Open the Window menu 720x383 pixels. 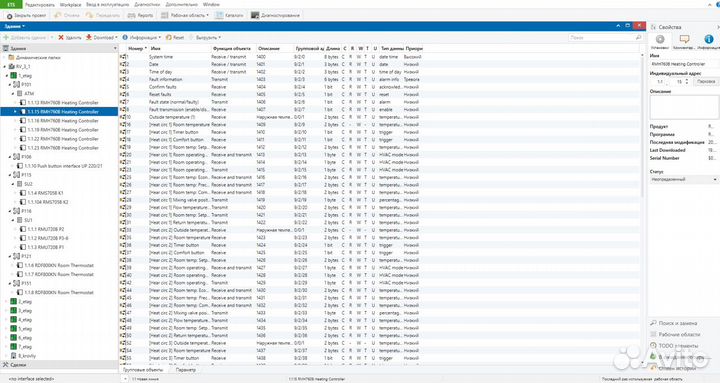coord(211,4)
